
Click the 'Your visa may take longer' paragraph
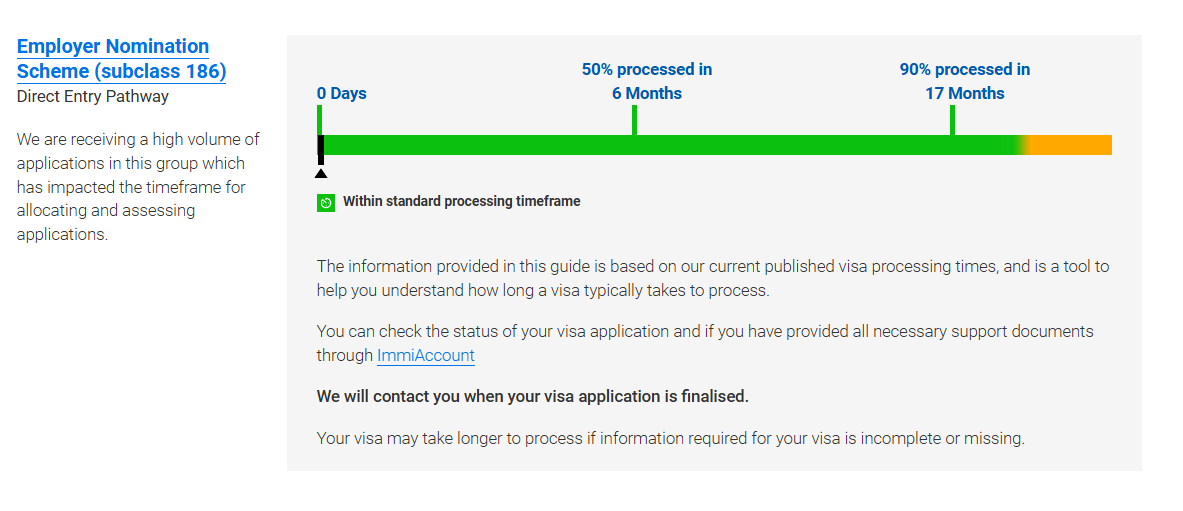pos(671,439)
